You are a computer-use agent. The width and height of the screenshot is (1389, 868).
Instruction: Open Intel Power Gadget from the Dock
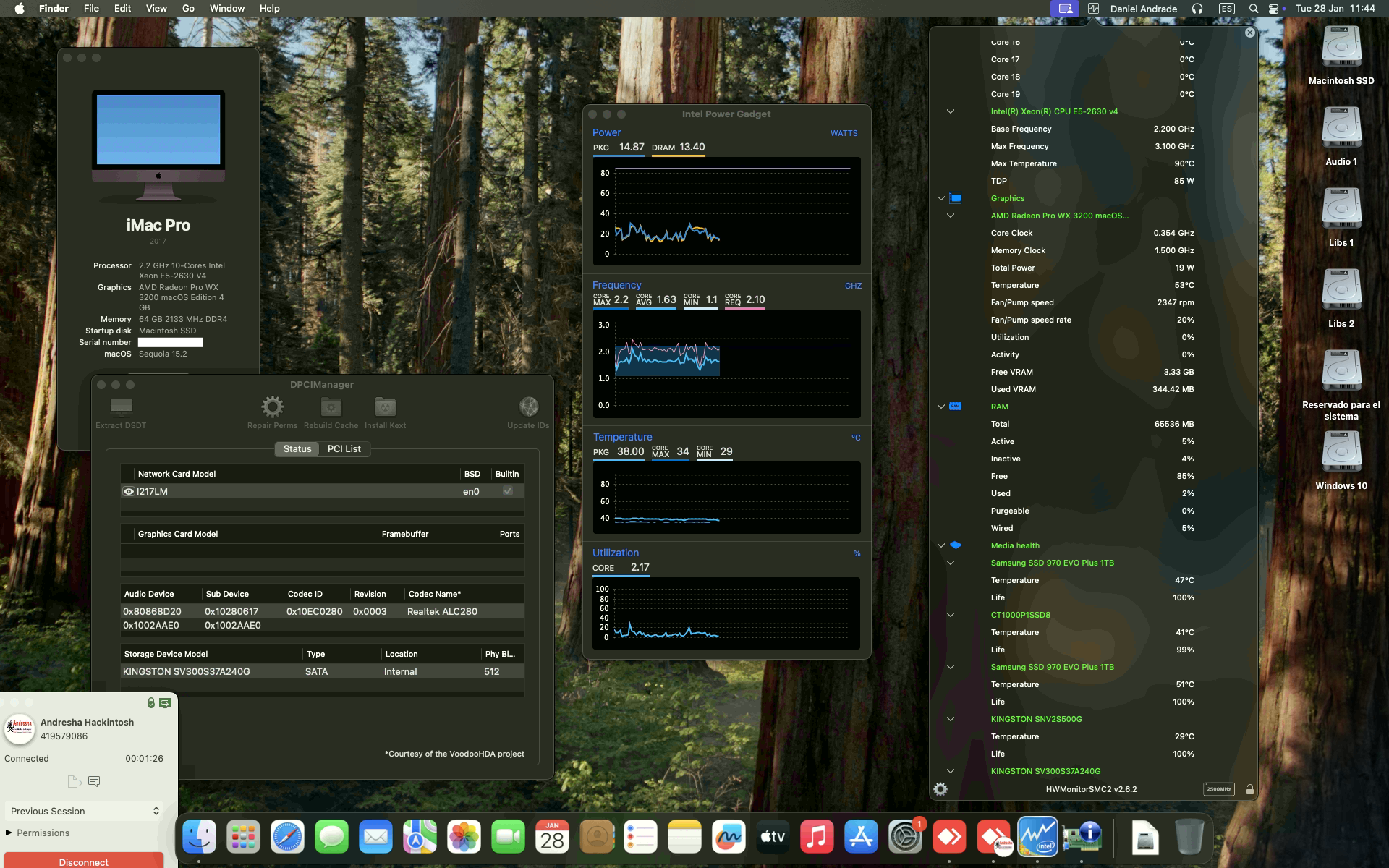pyautogui.click(x=1038, y=837)
